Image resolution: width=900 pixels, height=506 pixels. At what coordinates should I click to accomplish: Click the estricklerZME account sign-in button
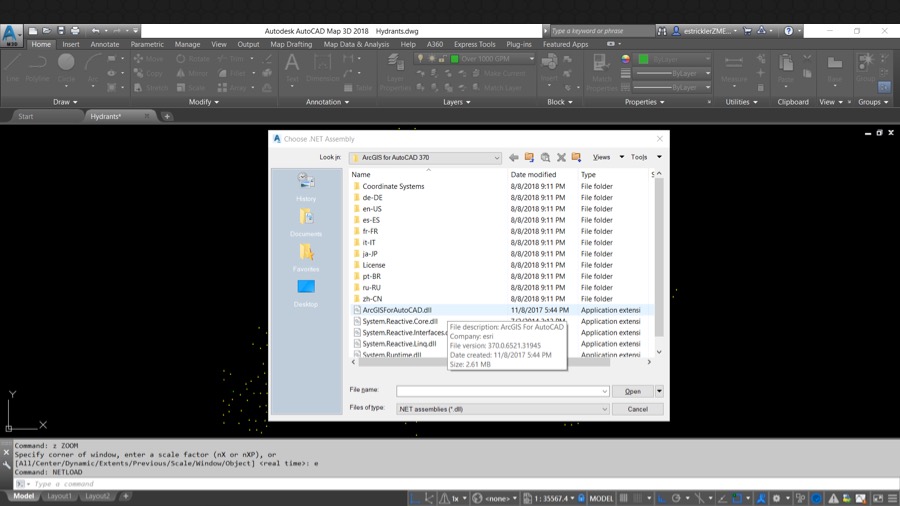(705, 31)
